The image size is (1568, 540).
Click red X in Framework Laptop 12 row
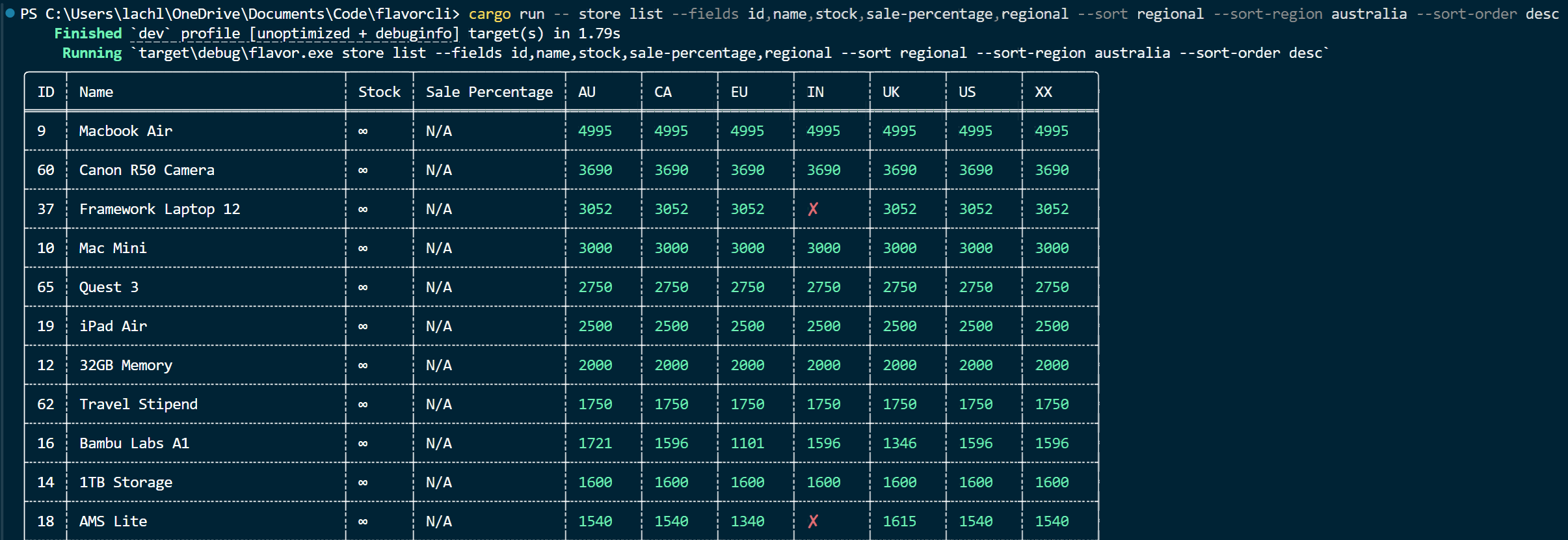click(813, 209)
